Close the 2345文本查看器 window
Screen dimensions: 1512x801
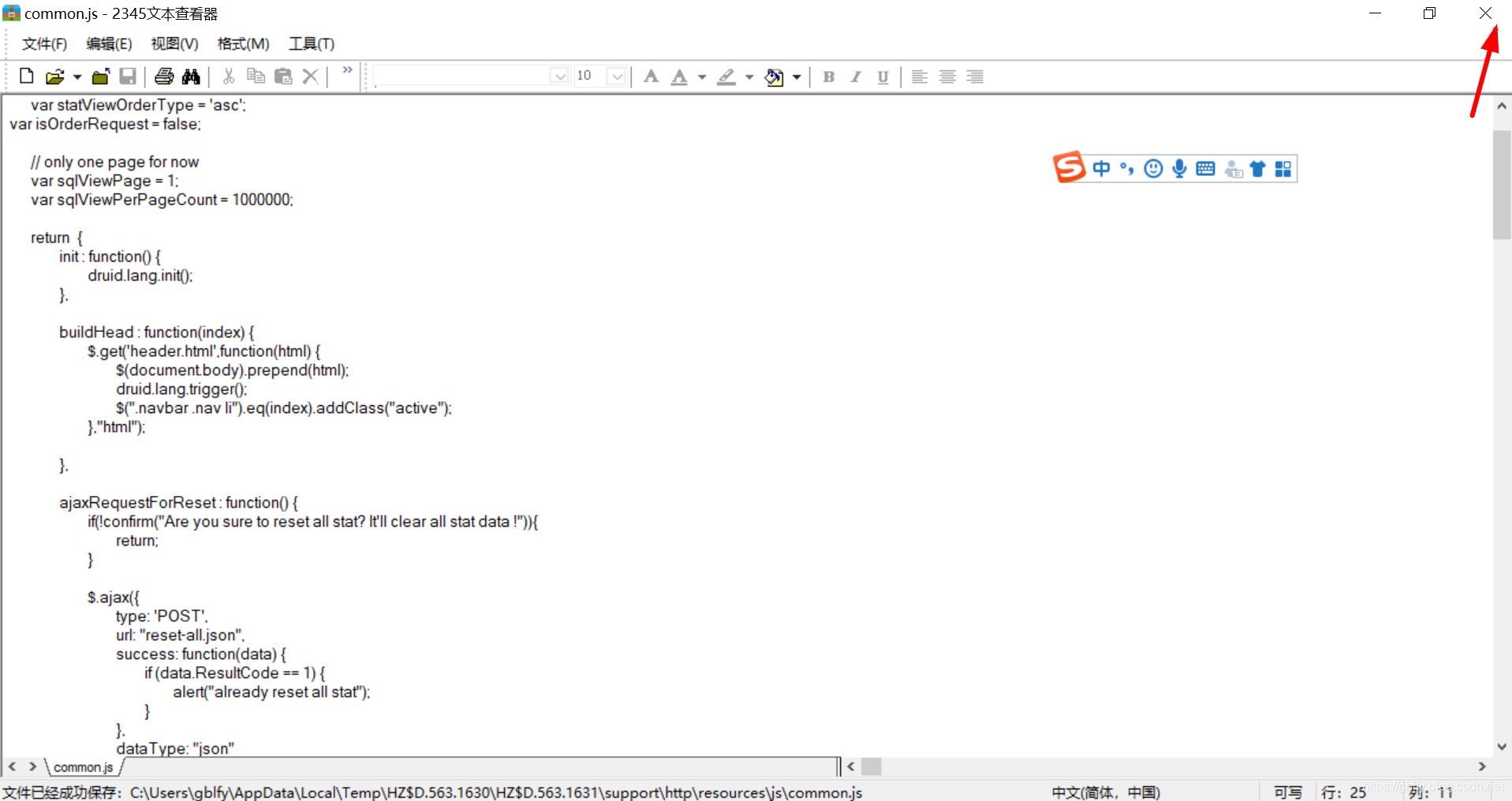(1485, 13)
